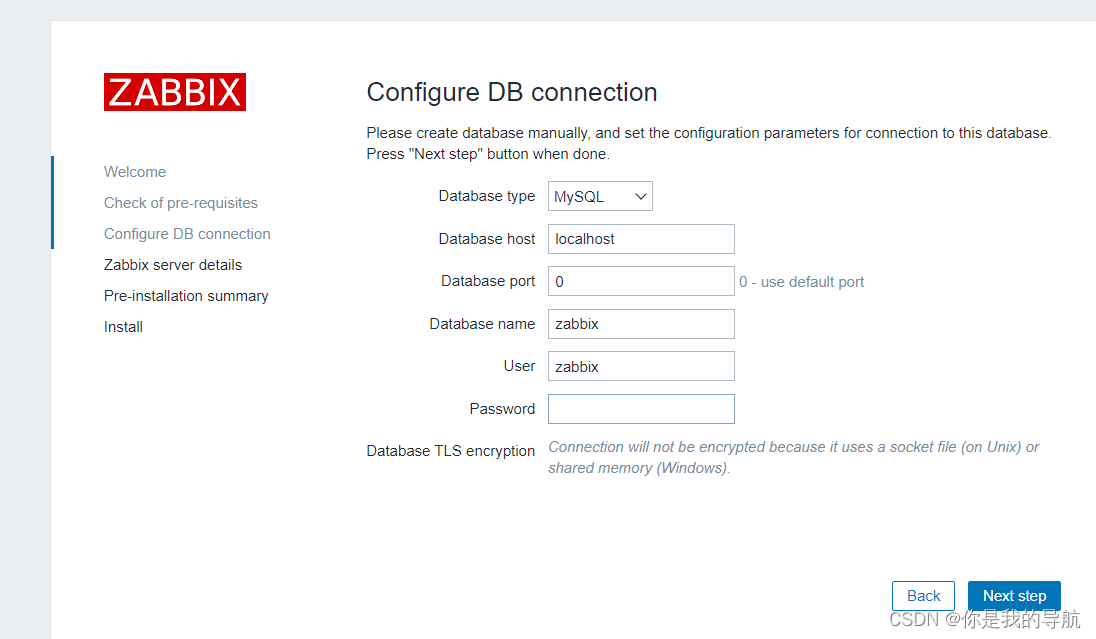Click inside the Database host field

641,238
